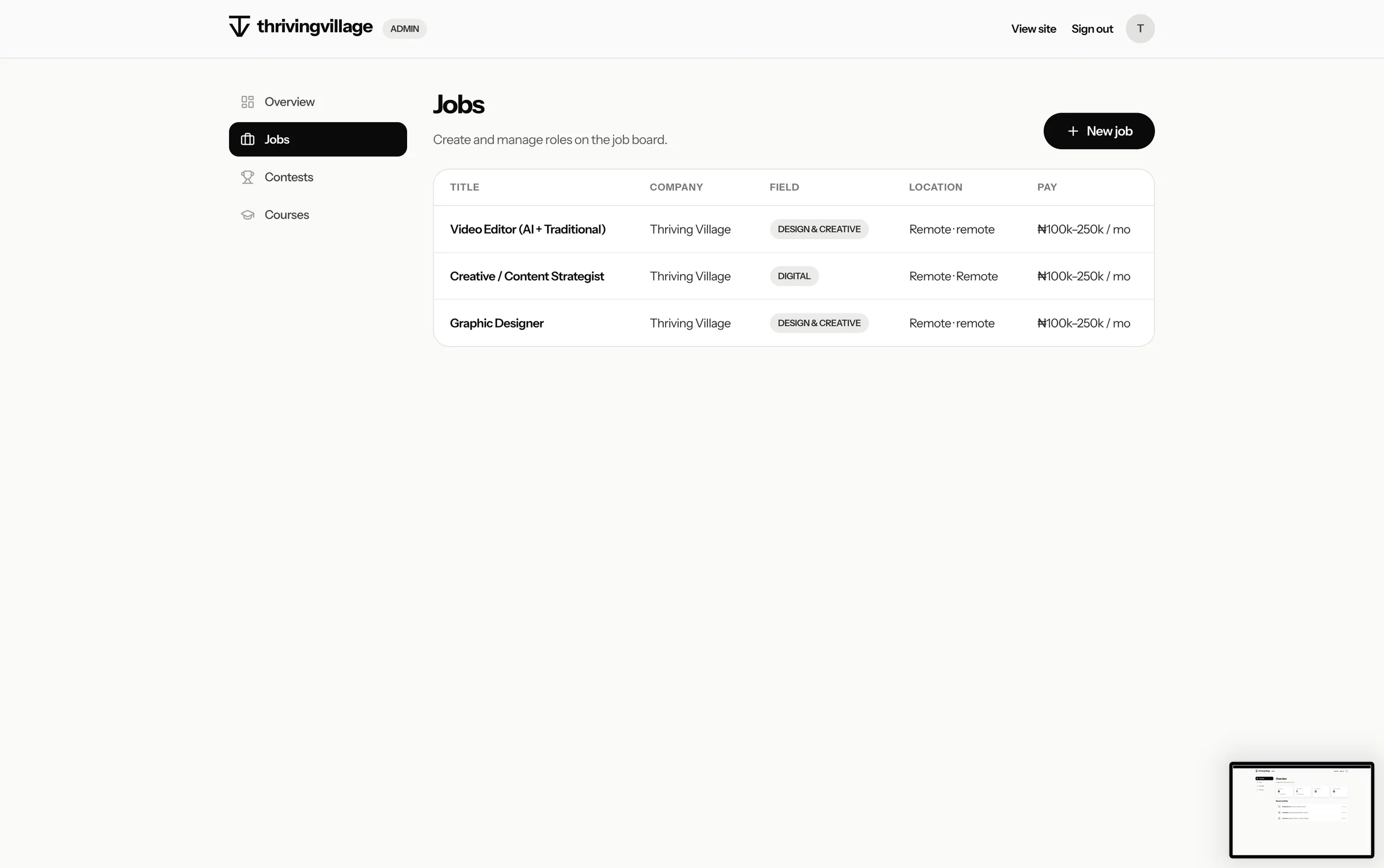Click DESIGN & CREATIVE tag on Graphic Designer row
This screenshot has height=868, width=1384.
[x=819, y=323]
